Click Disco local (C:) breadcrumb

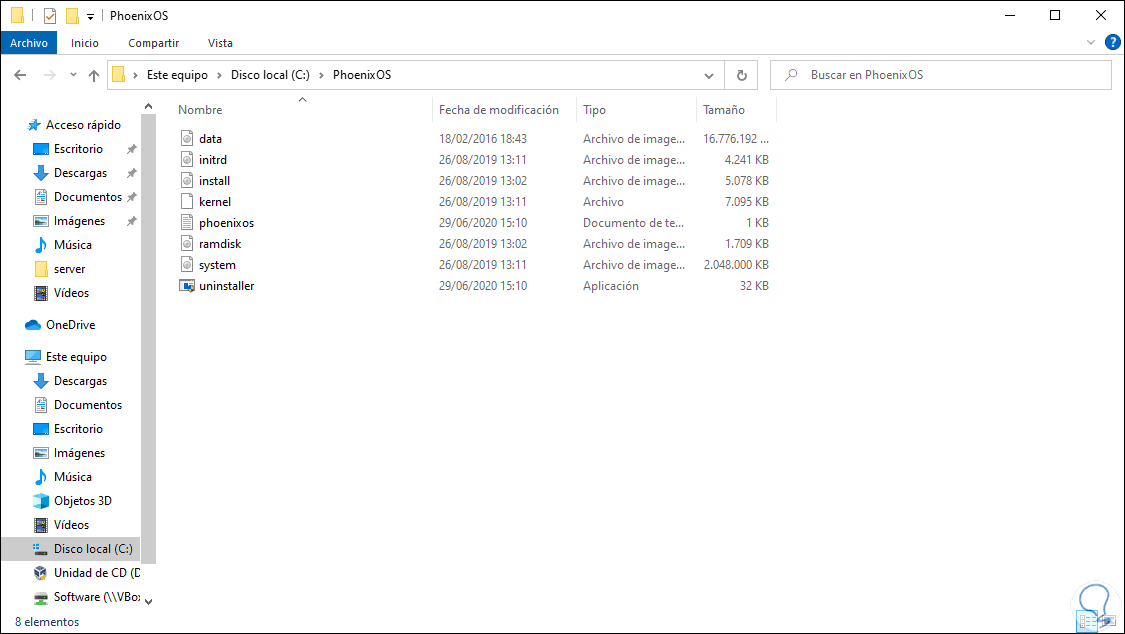(x=270, y=75)
